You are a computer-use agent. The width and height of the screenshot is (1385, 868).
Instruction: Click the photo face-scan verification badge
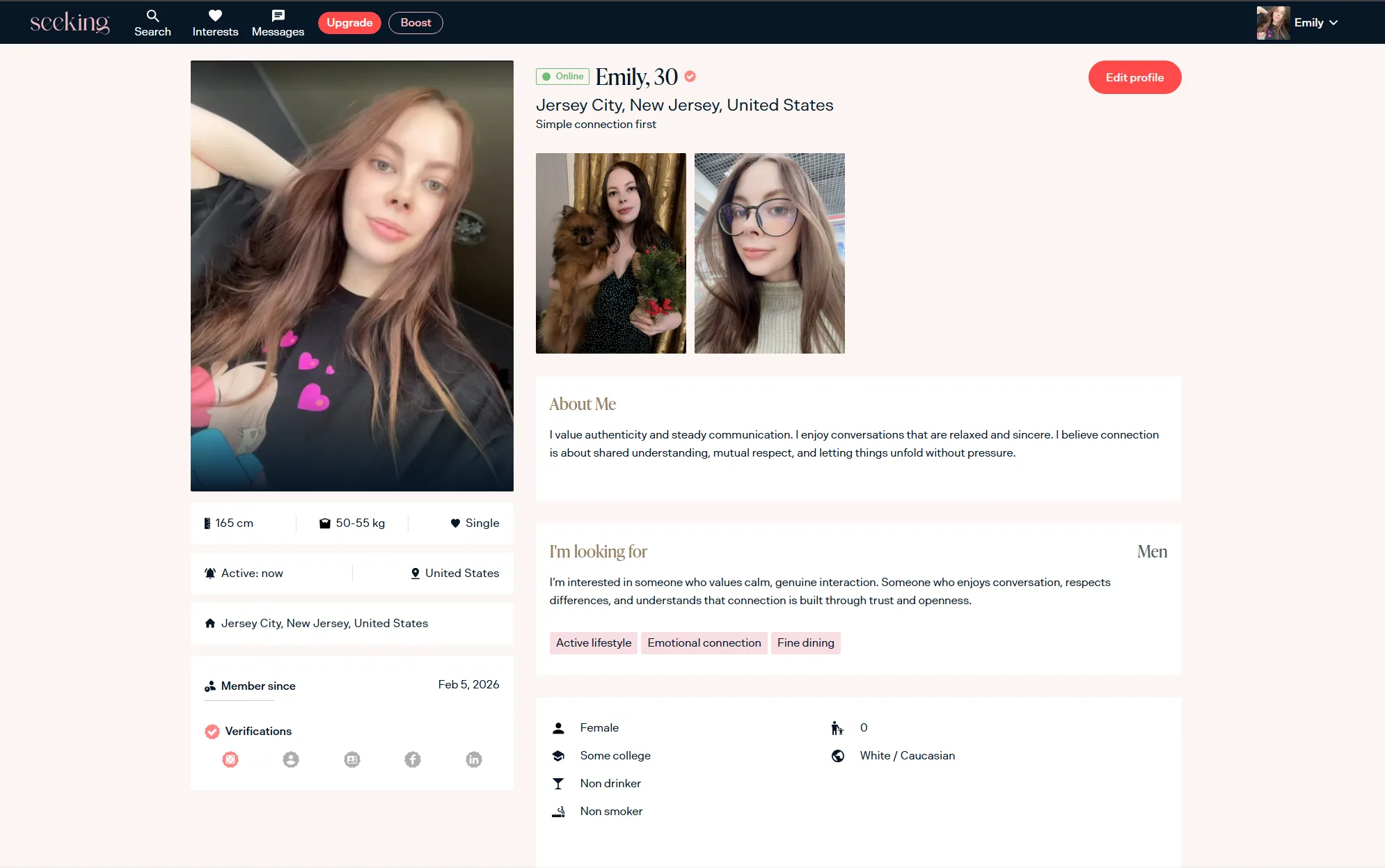(x=230, y=759)
